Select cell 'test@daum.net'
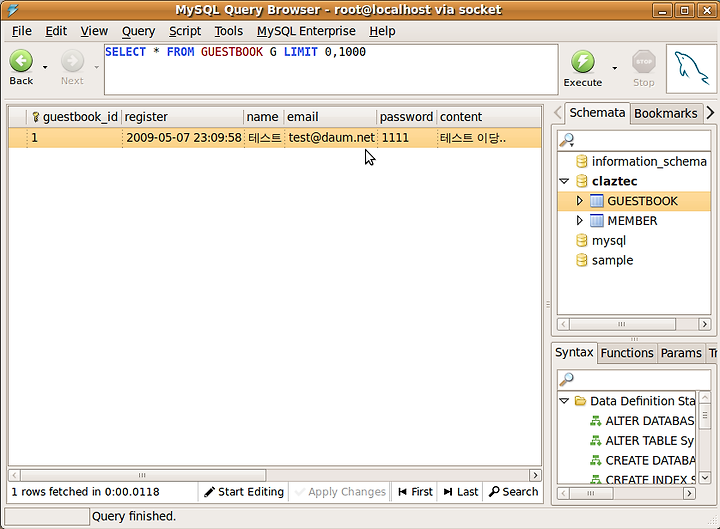Screen dimensions: 720x529 coord(331,138)
